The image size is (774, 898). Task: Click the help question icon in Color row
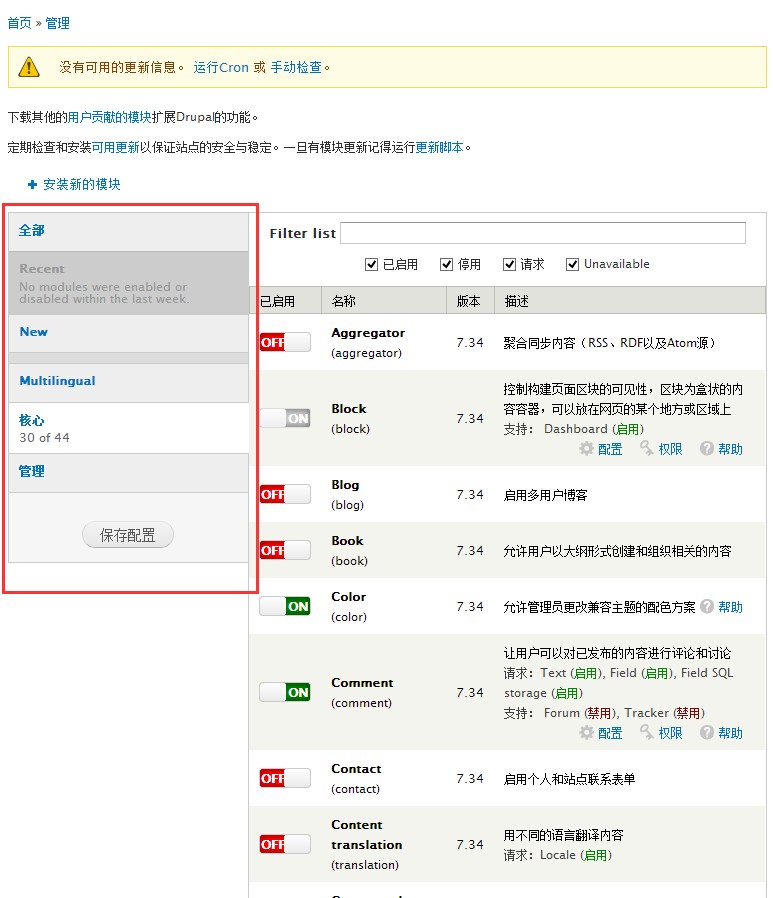707,606
